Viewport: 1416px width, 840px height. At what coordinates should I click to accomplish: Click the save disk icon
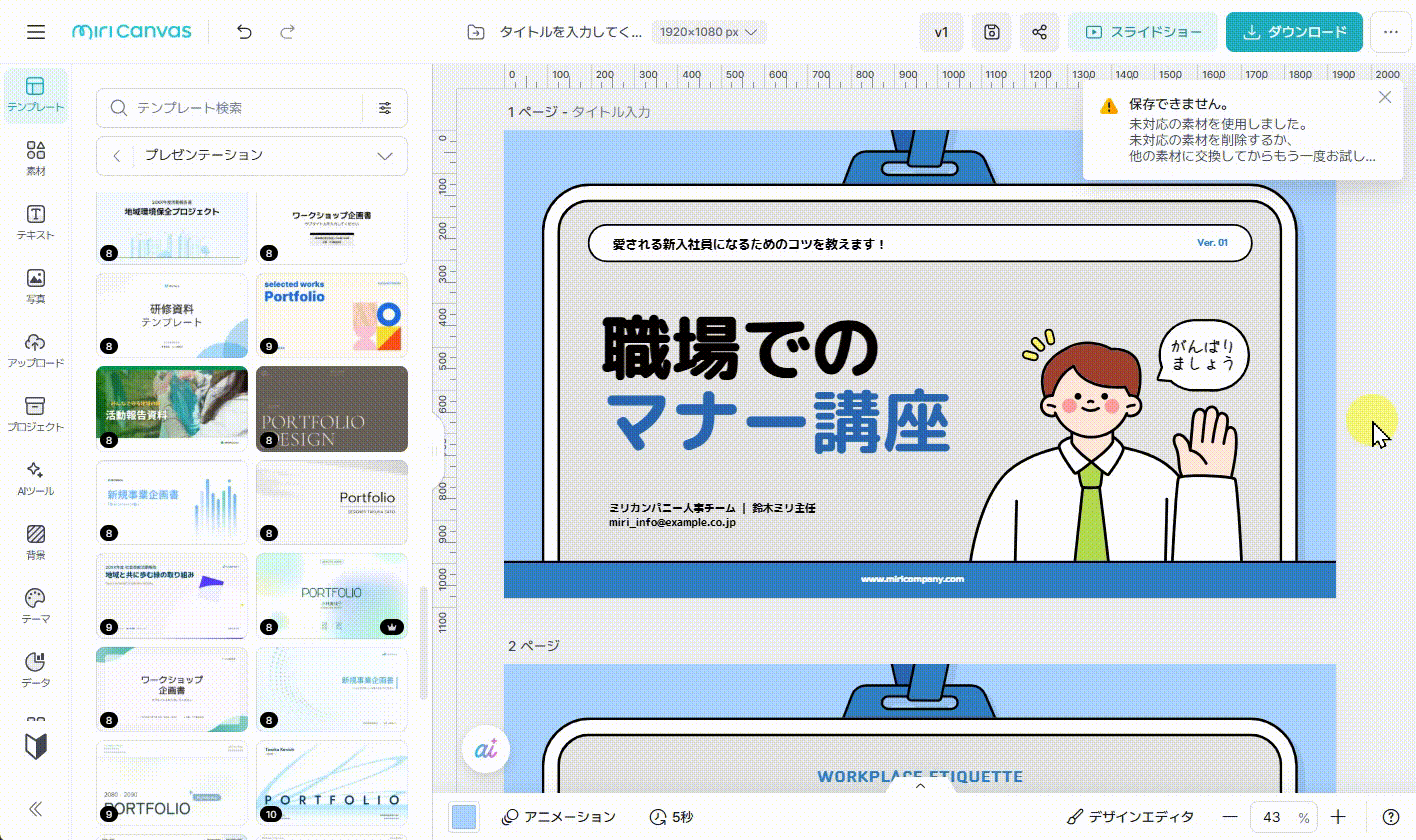(991, 32)
